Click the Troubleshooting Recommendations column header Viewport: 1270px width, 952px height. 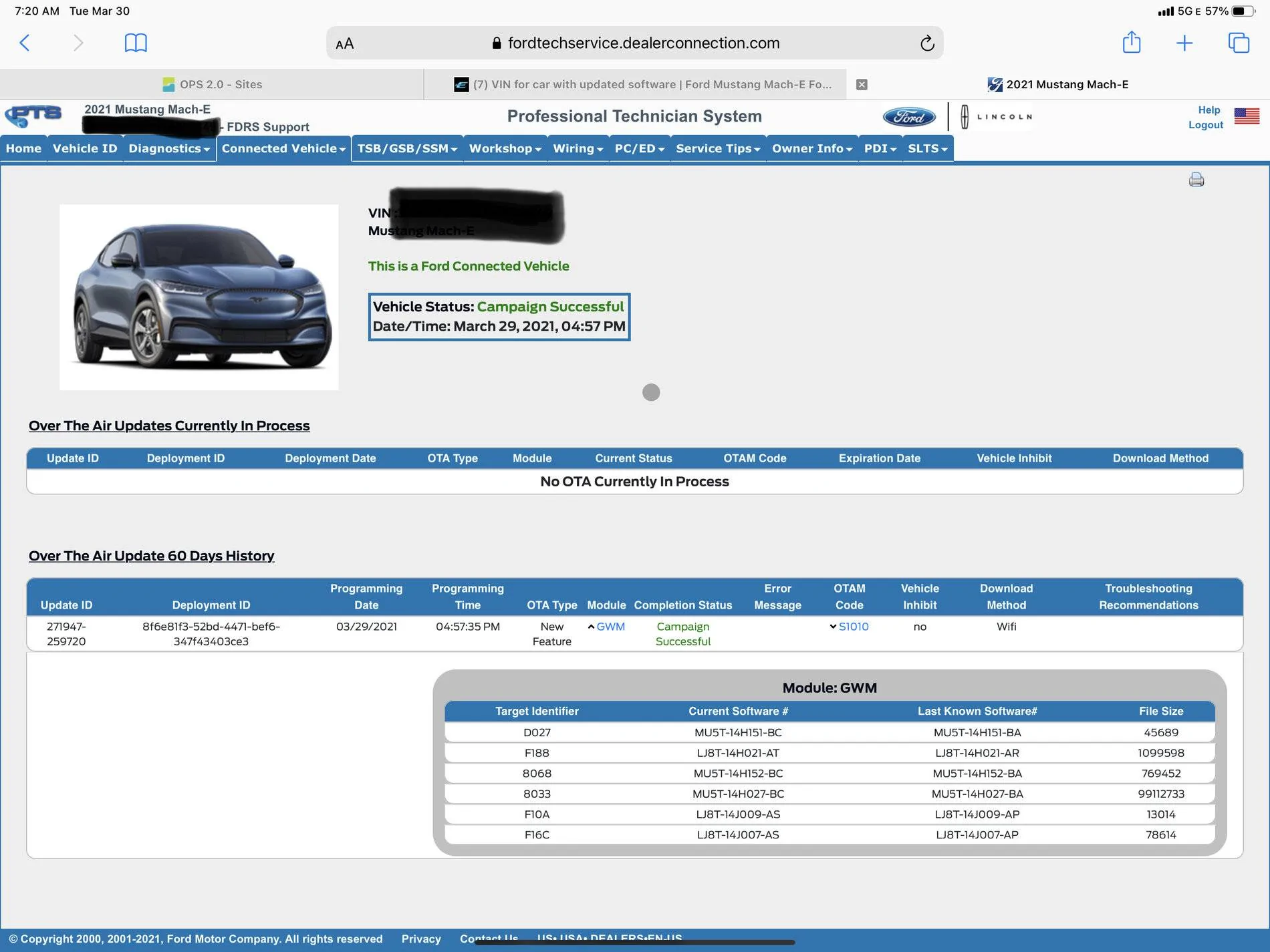tap(1148, 597)
